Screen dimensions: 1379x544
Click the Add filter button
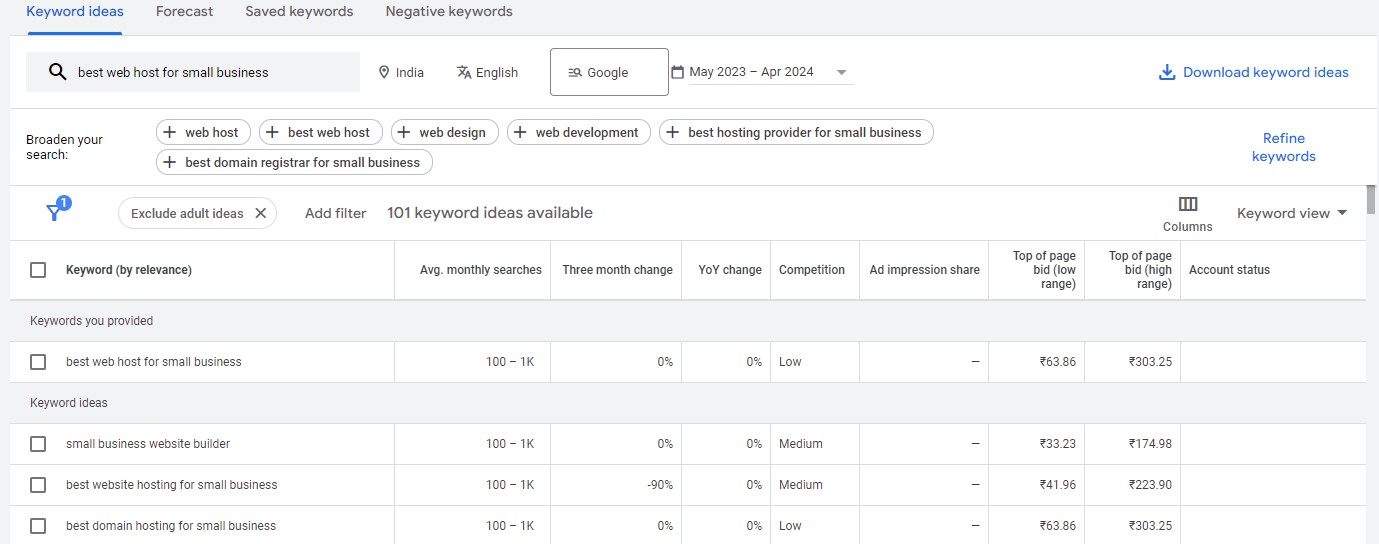click(336, 213)
